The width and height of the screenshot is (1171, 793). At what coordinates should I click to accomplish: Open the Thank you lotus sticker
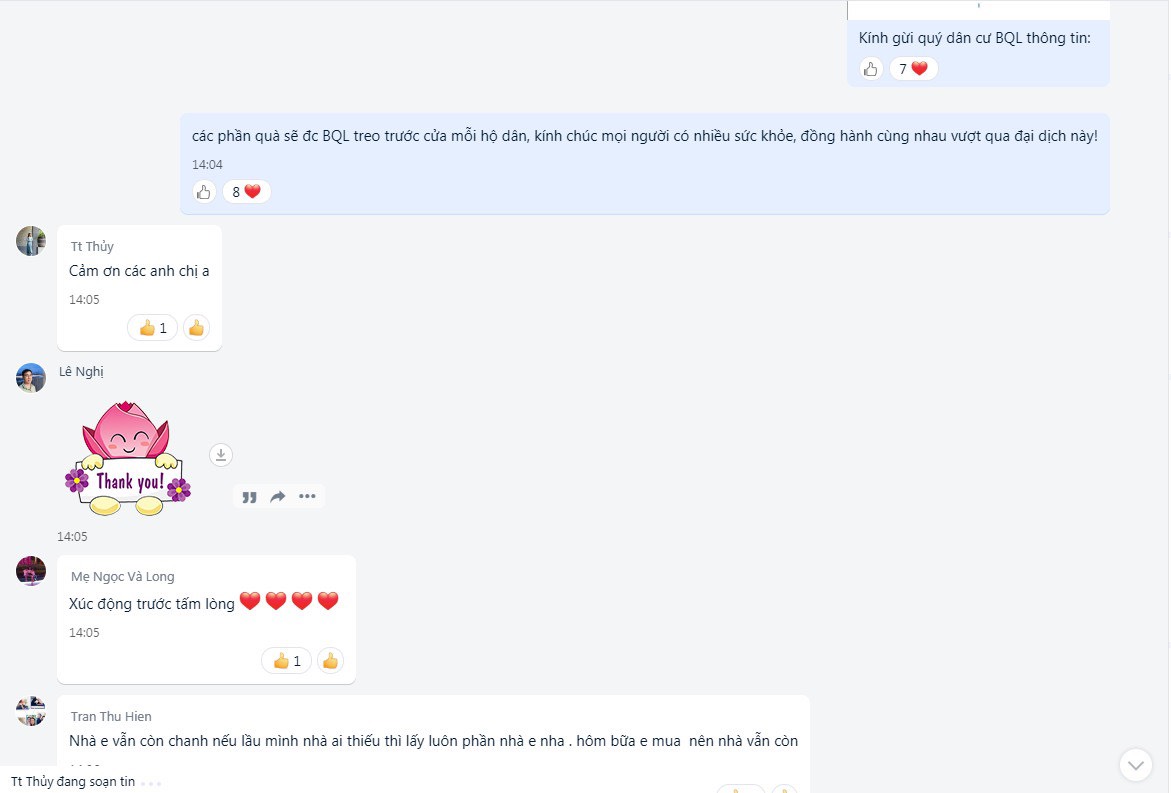(128, 458)
